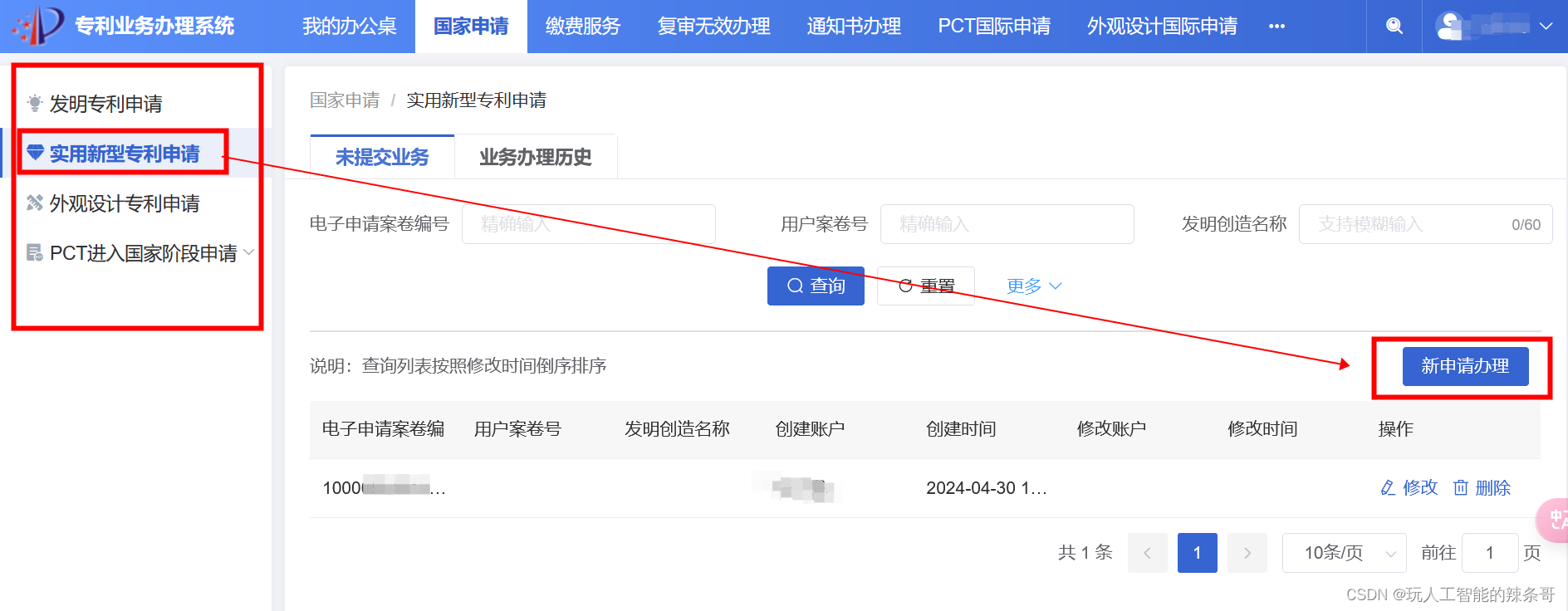Viewport: 1568px width, 611px height.
Task: Click 创建账户 column header
Action: click(810, 429)
